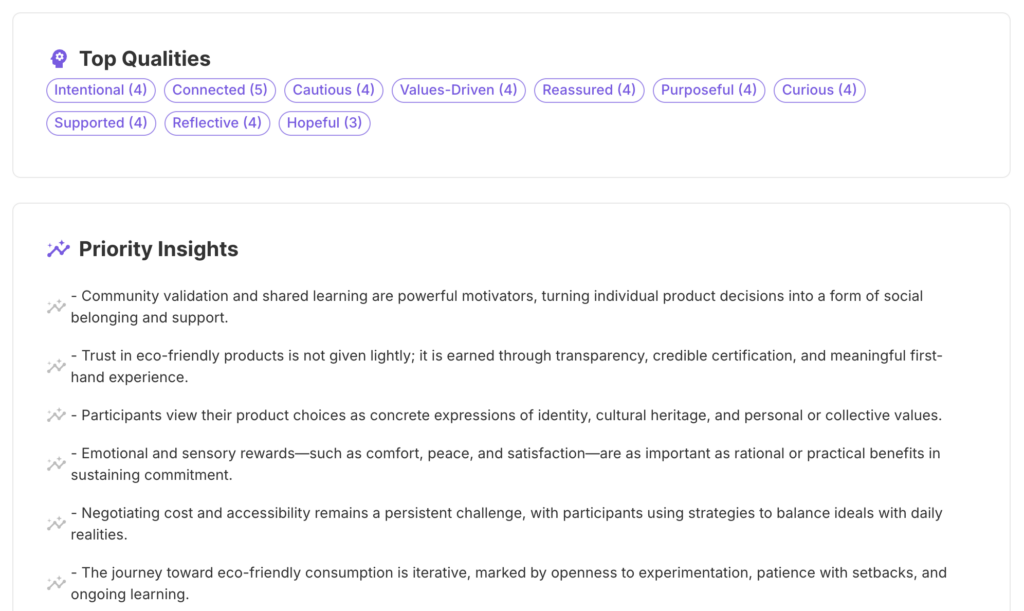Select the Intentional (4) quality tag
Viewport: 1024px width, 611px height.
click(x=101, y=90)
